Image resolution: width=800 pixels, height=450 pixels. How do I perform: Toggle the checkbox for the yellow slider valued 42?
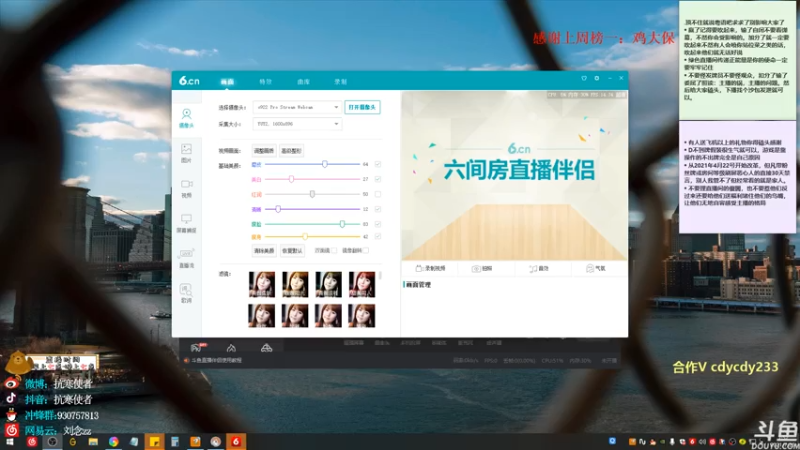pyautogui.click(x=378, y=236)
